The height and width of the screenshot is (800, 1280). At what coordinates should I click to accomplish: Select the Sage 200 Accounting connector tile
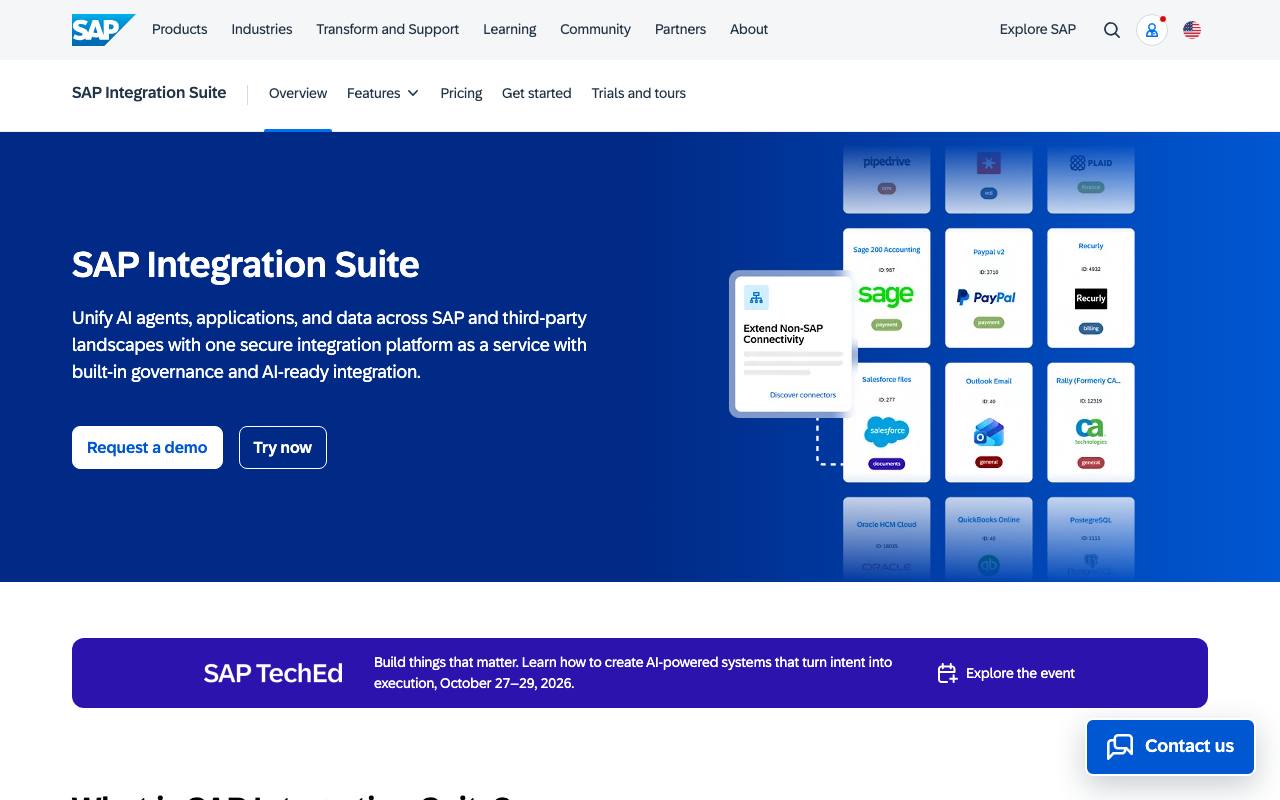(x=887, y=288)
